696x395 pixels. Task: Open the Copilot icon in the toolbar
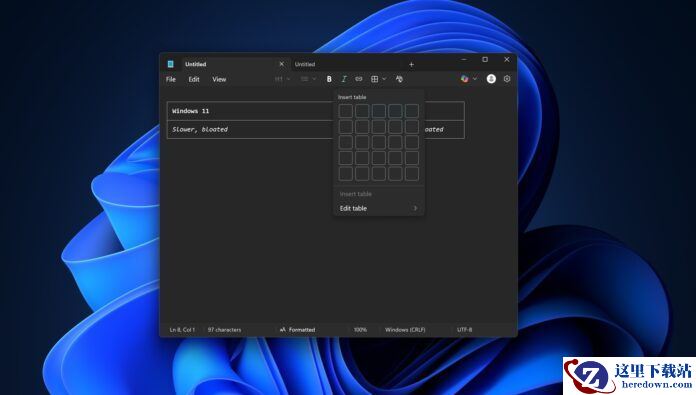coord(464,79)
